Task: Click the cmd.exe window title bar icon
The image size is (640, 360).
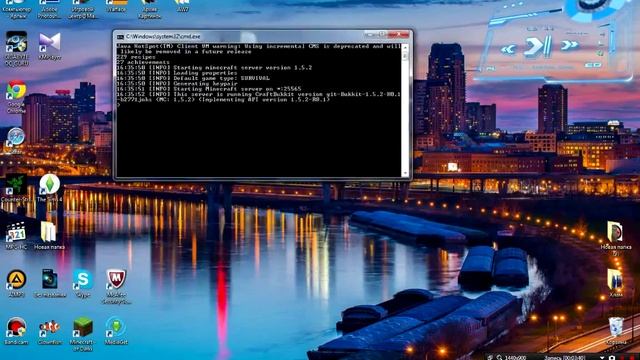Action: tap(120, 37)
